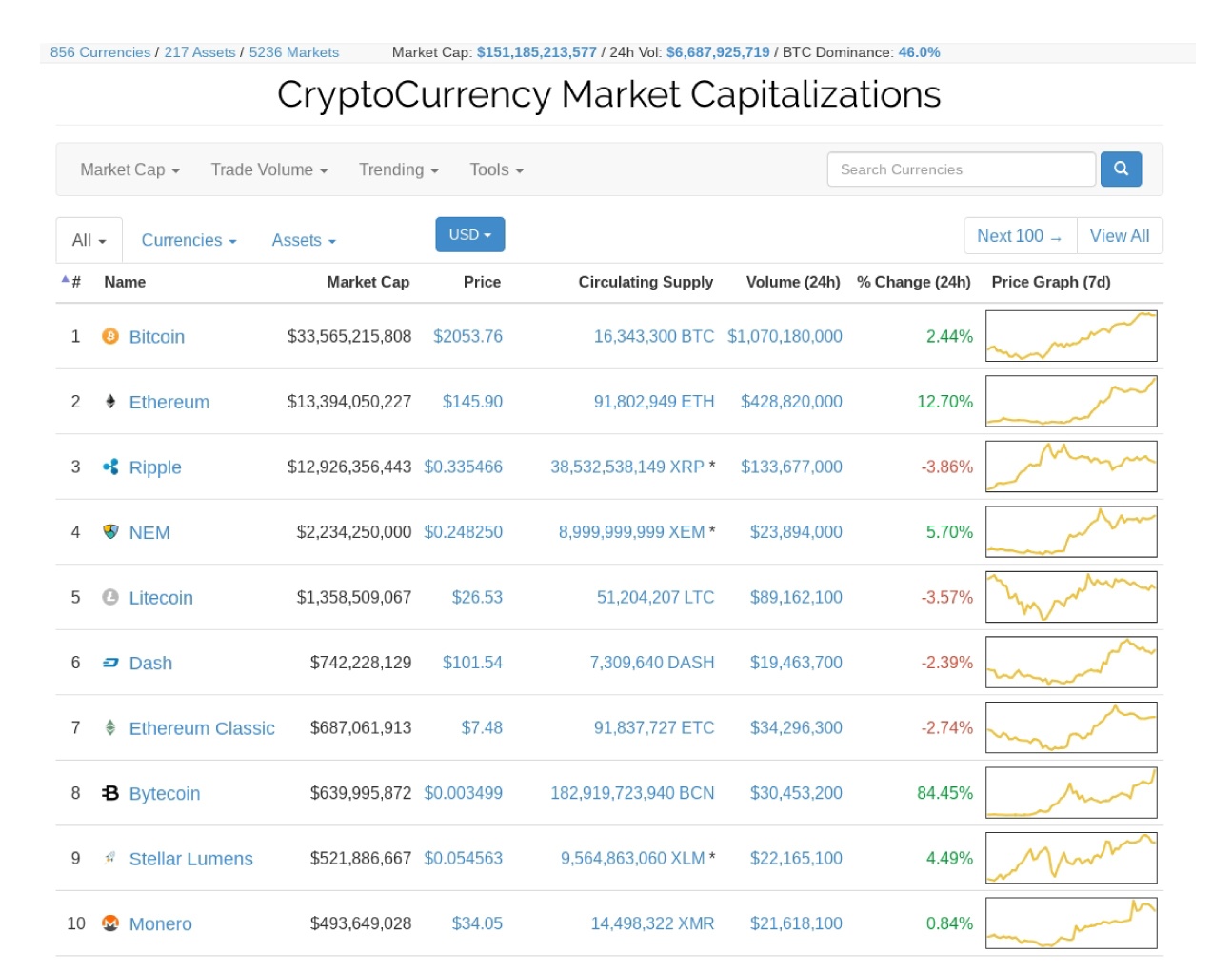
Task: Open the Litecoin name link
Action: (161, 598)
